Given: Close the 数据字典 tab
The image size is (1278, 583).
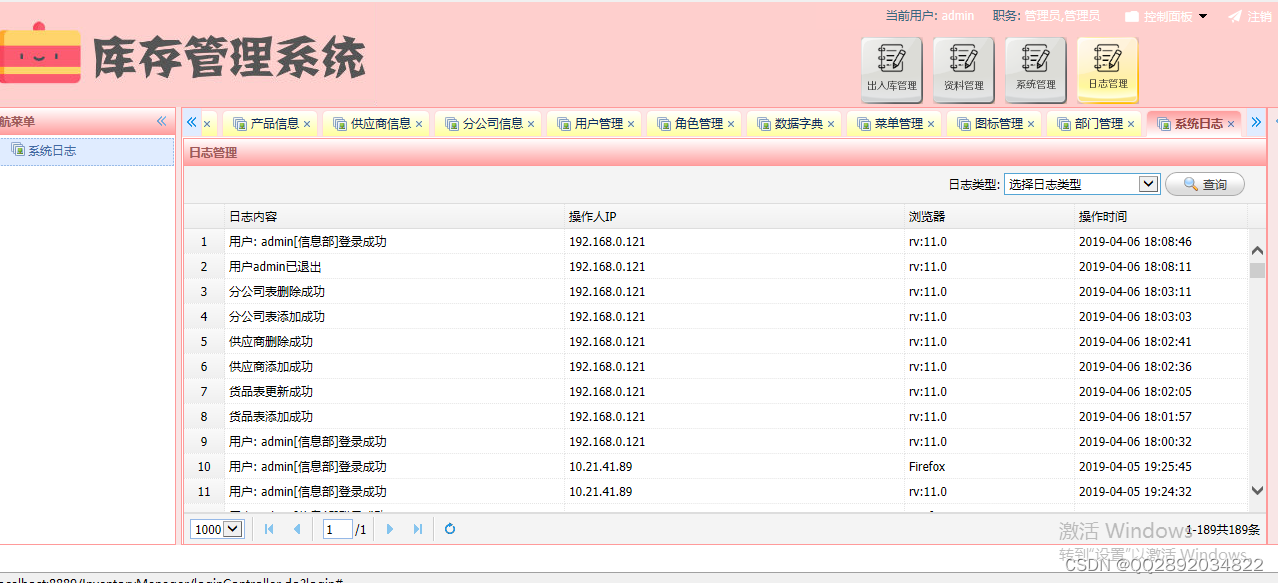Looking at the screenshot, I should coord(831,122).
